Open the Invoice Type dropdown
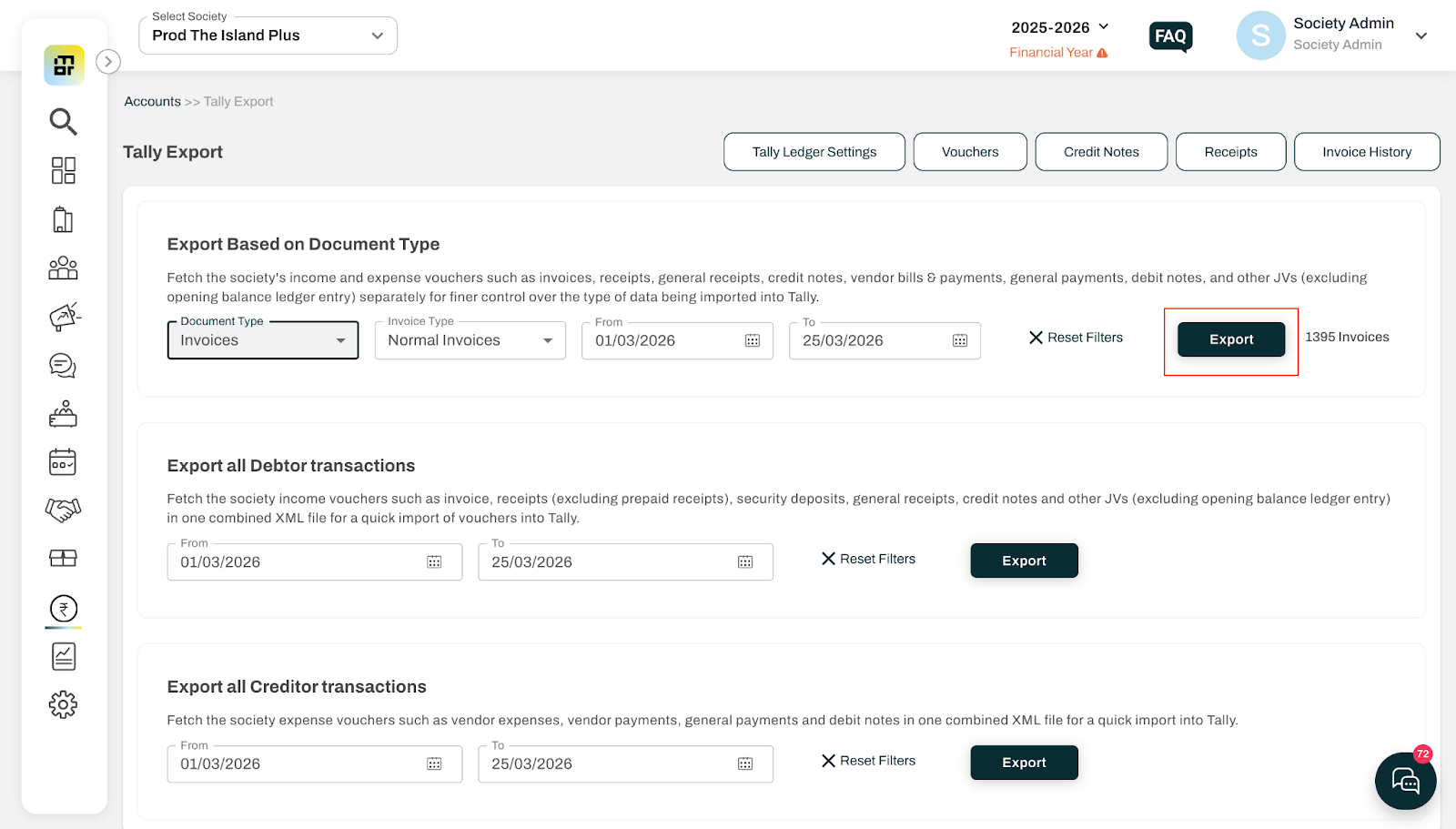This screenshot has height=829, width=1456. tap(470, 340)
